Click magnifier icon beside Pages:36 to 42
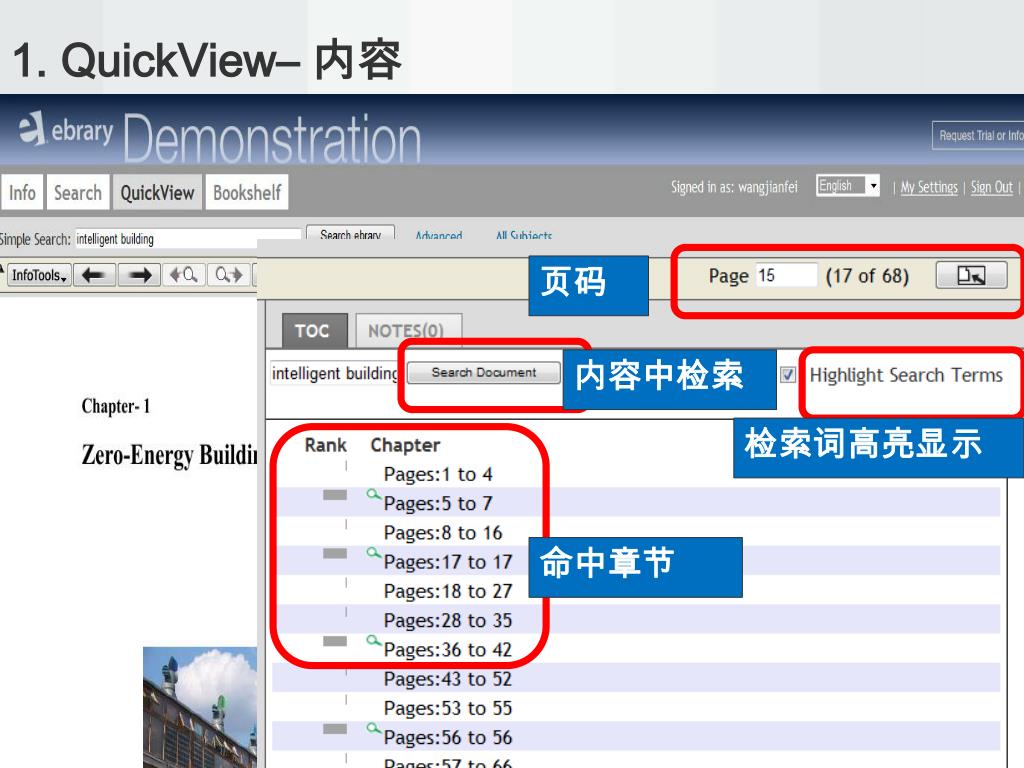 [x=374, y=641]
